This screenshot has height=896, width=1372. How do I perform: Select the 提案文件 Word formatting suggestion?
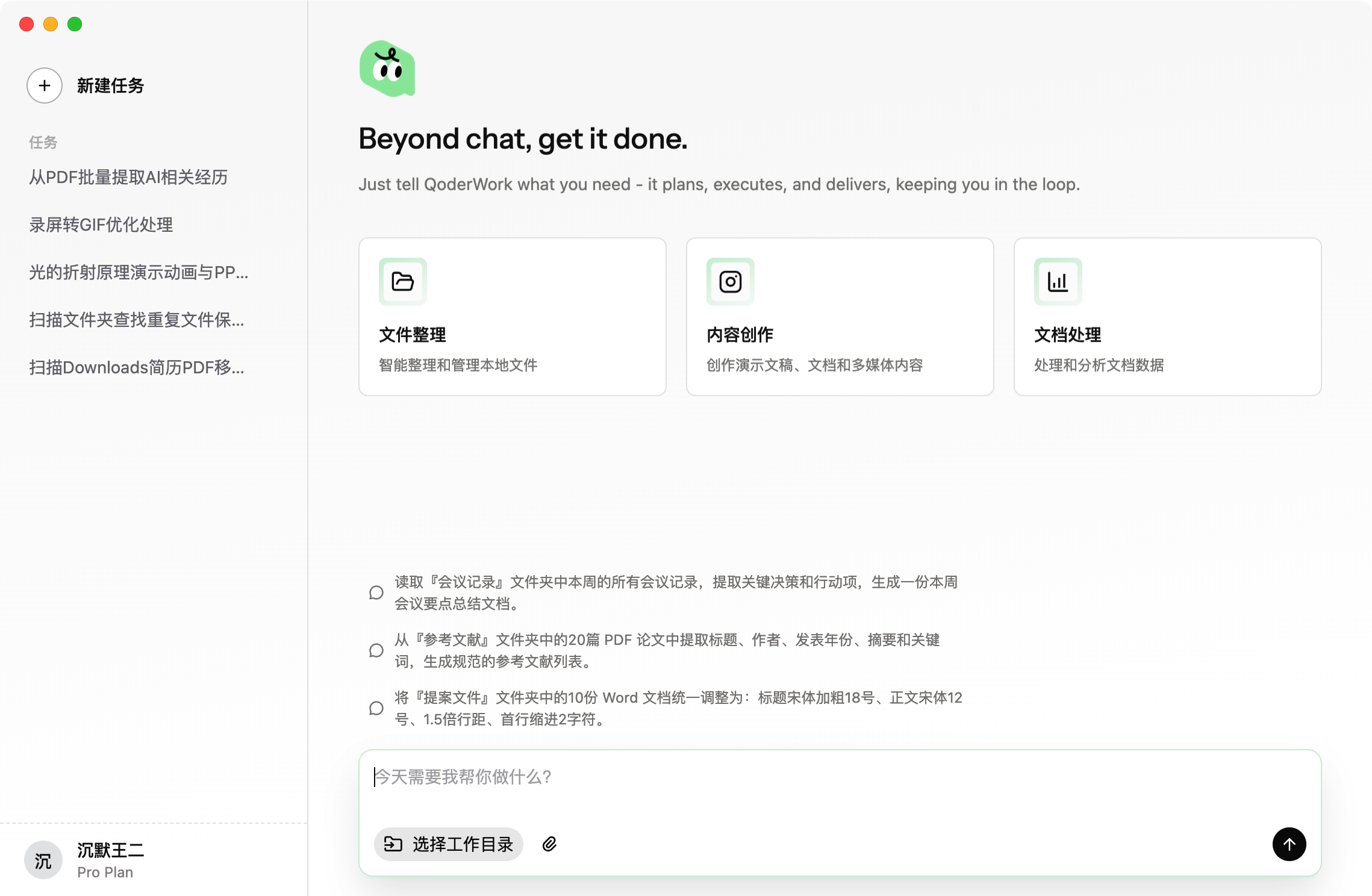[678, 708]
